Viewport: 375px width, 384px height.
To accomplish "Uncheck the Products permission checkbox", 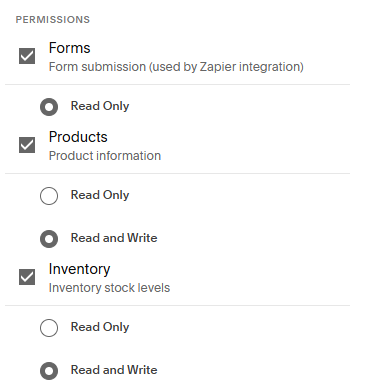I will (x=27, y=145).
